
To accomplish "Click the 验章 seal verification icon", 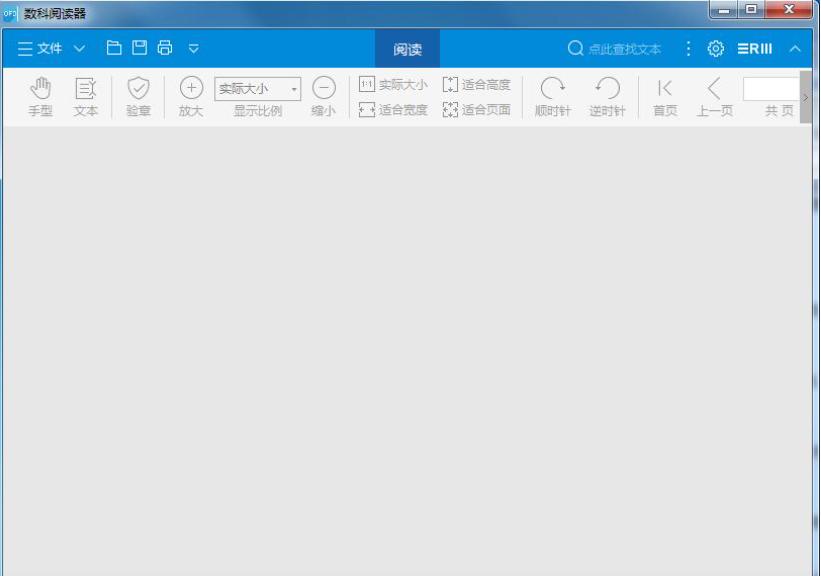I will pyautogui.click(x=138, y=97).
